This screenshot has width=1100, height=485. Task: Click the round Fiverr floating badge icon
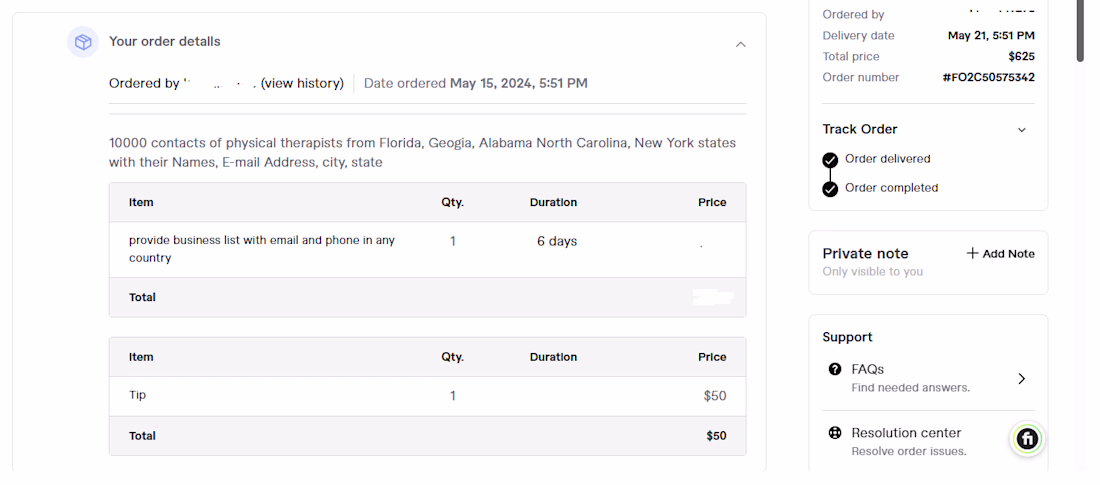(1028, 439)
